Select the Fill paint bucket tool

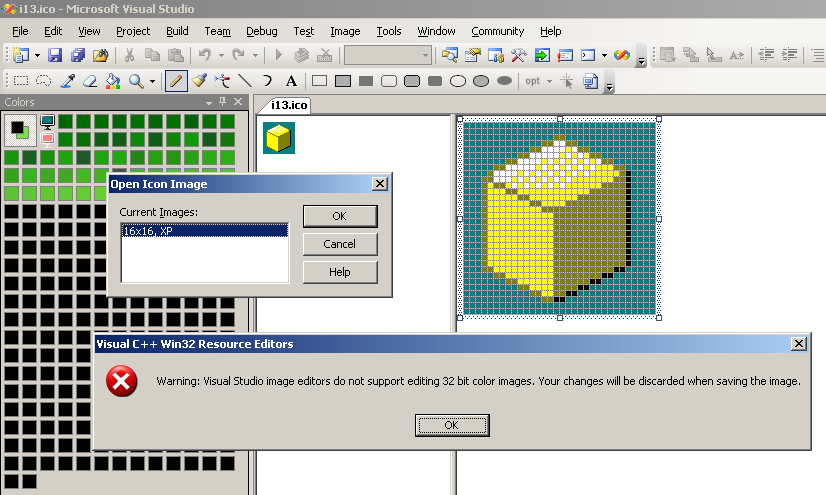(113, 81)
